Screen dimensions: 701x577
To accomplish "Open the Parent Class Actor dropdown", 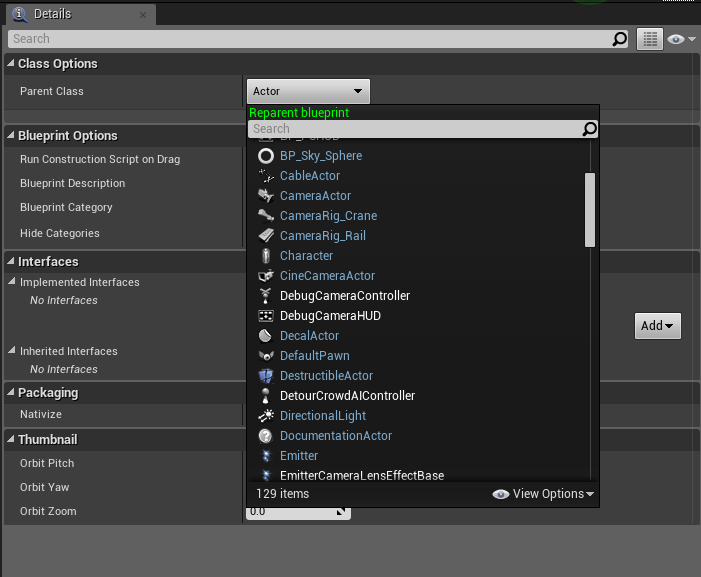I will [x=308, y=91].
